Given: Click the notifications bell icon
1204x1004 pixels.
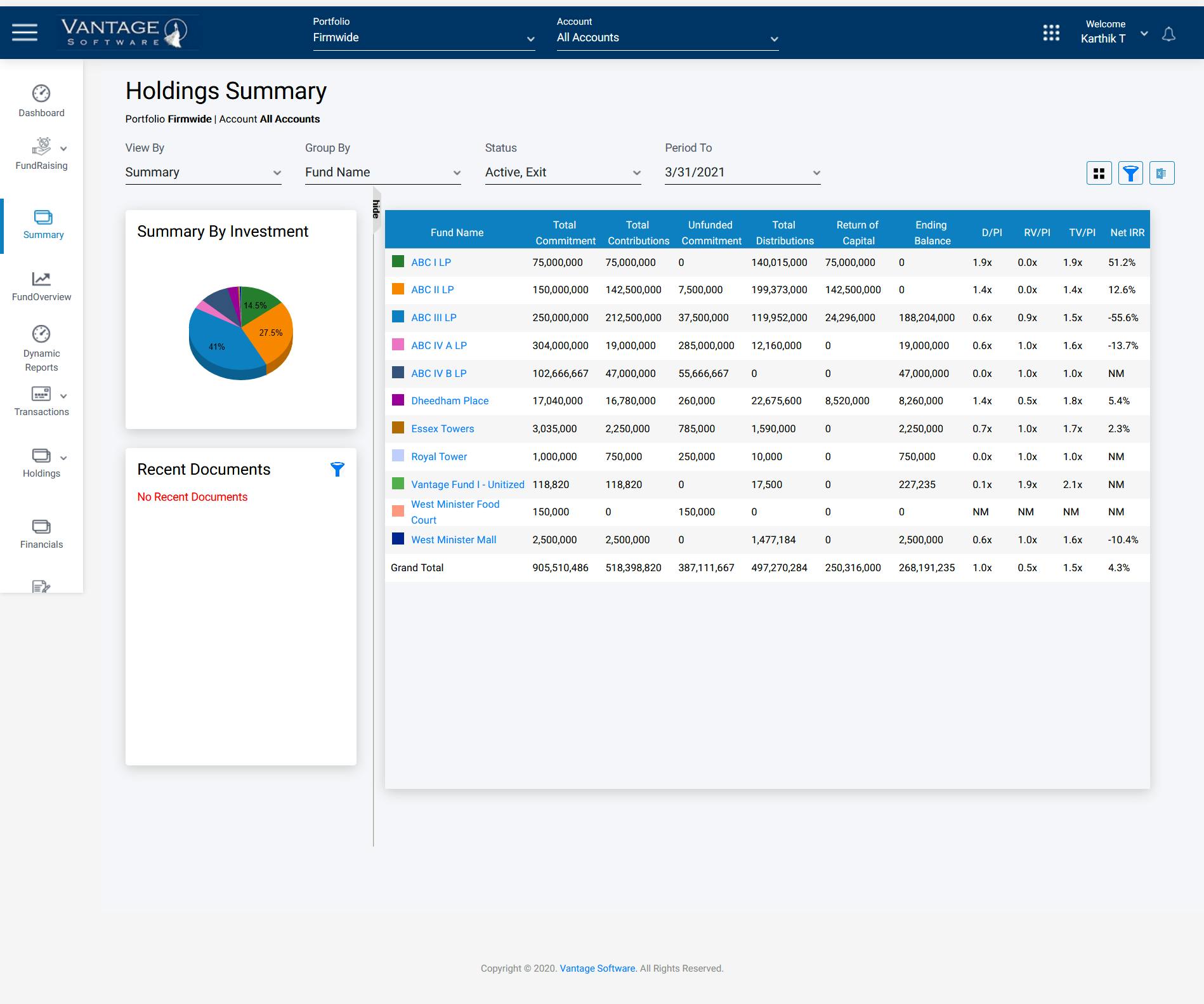Looking at the screenshot, I should pyautogui.click(x=1168, y=33).
